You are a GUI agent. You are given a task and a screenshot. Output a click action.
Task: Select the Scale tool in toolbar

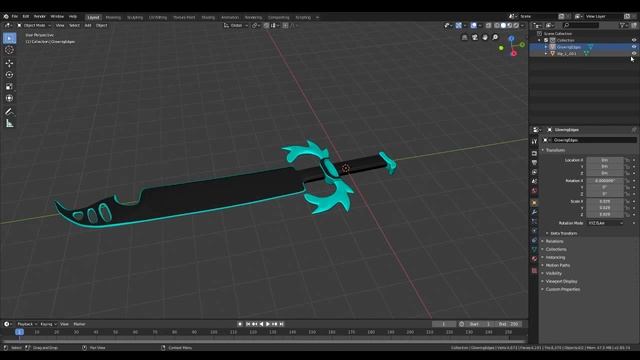pos(9,87)
